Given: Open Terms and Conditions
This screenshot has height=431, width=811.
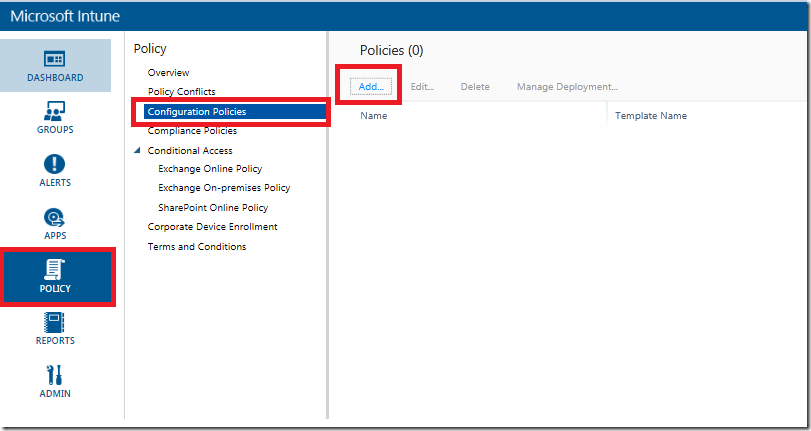Looking at the screenshot, I should [x=197, y=247].
